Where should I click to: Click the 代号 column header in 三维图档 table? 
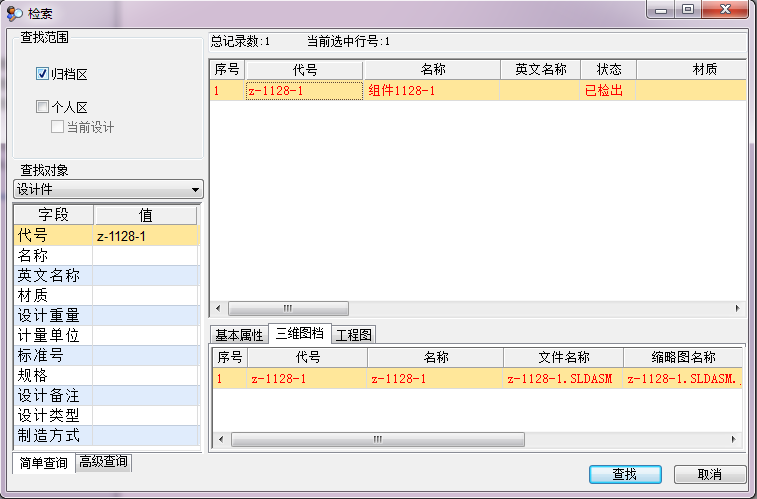pos(308,357)
